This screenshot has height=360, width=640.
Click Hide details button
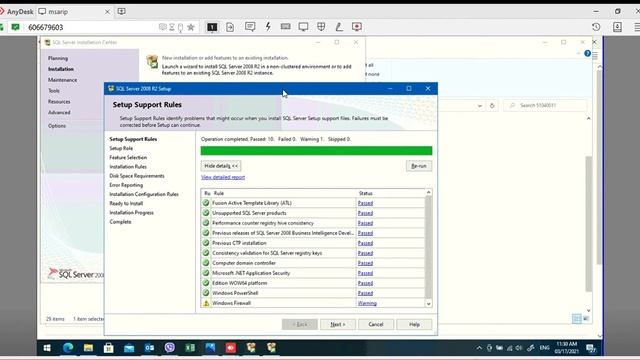click(221, 166)
